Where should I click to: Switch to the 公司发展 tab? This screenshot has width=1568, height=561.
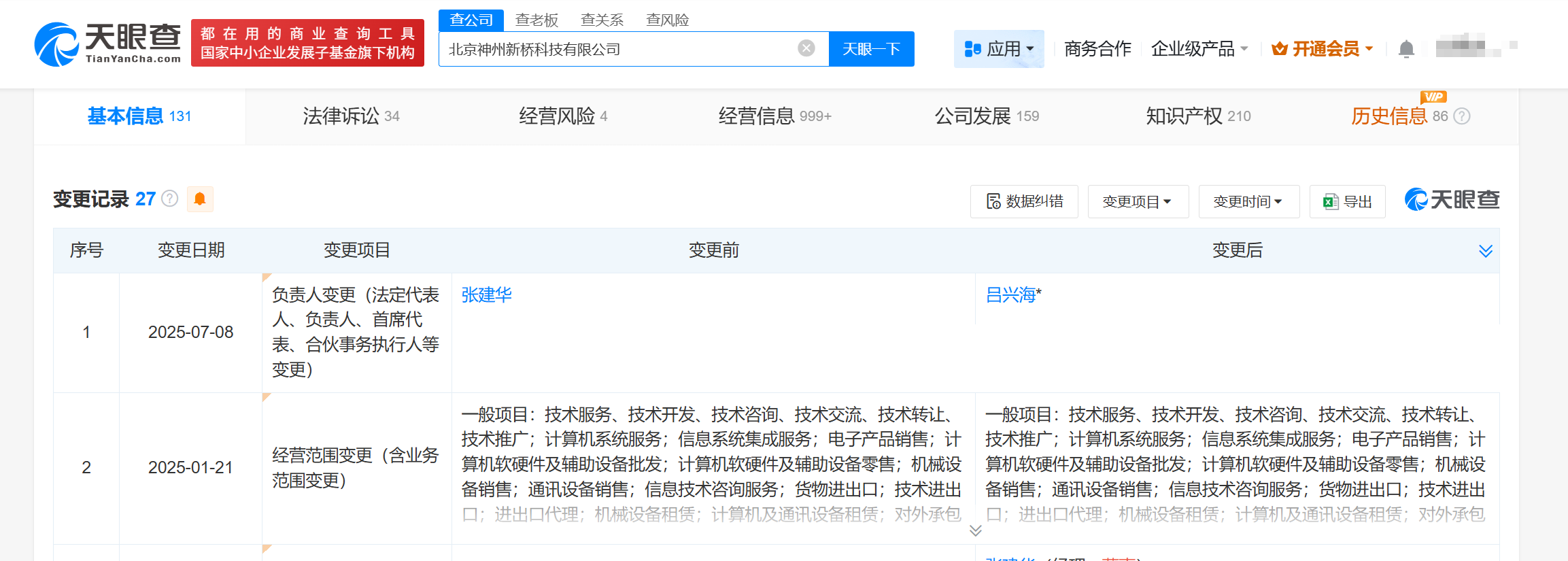(x=987, y=116)
